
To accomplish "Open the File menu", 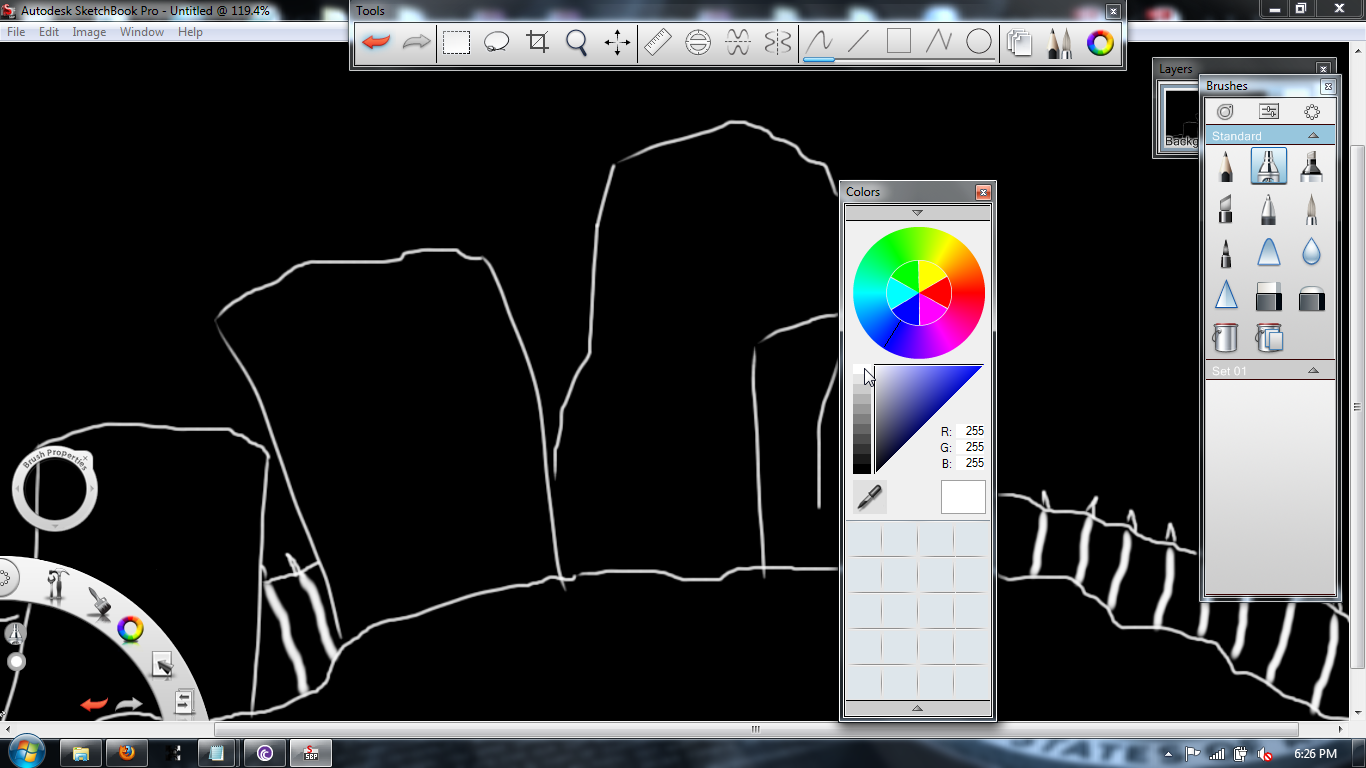I will tap(16, 32).
